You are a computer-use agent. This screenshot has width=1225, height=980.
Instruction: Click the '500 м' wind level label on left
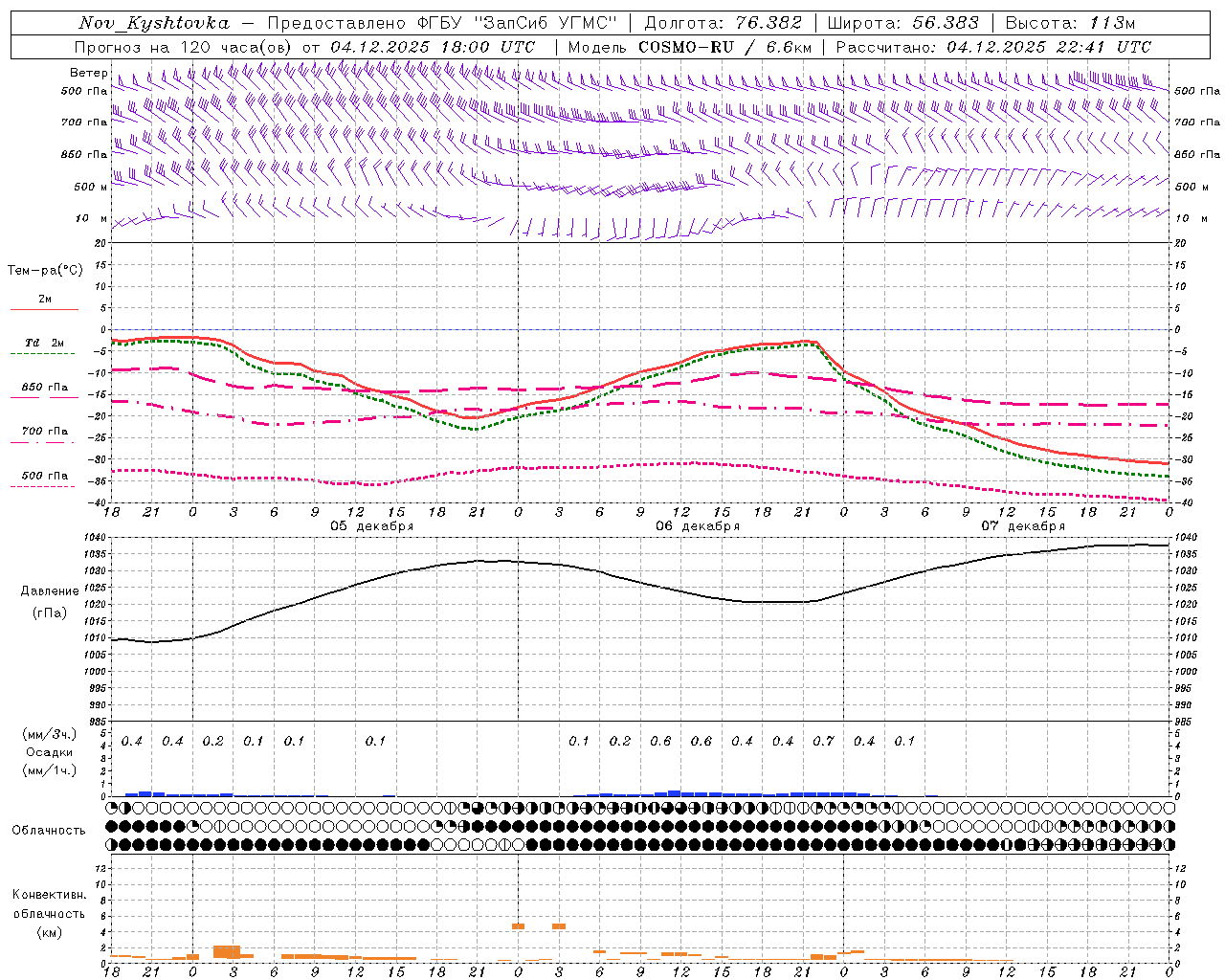[91, 187]
